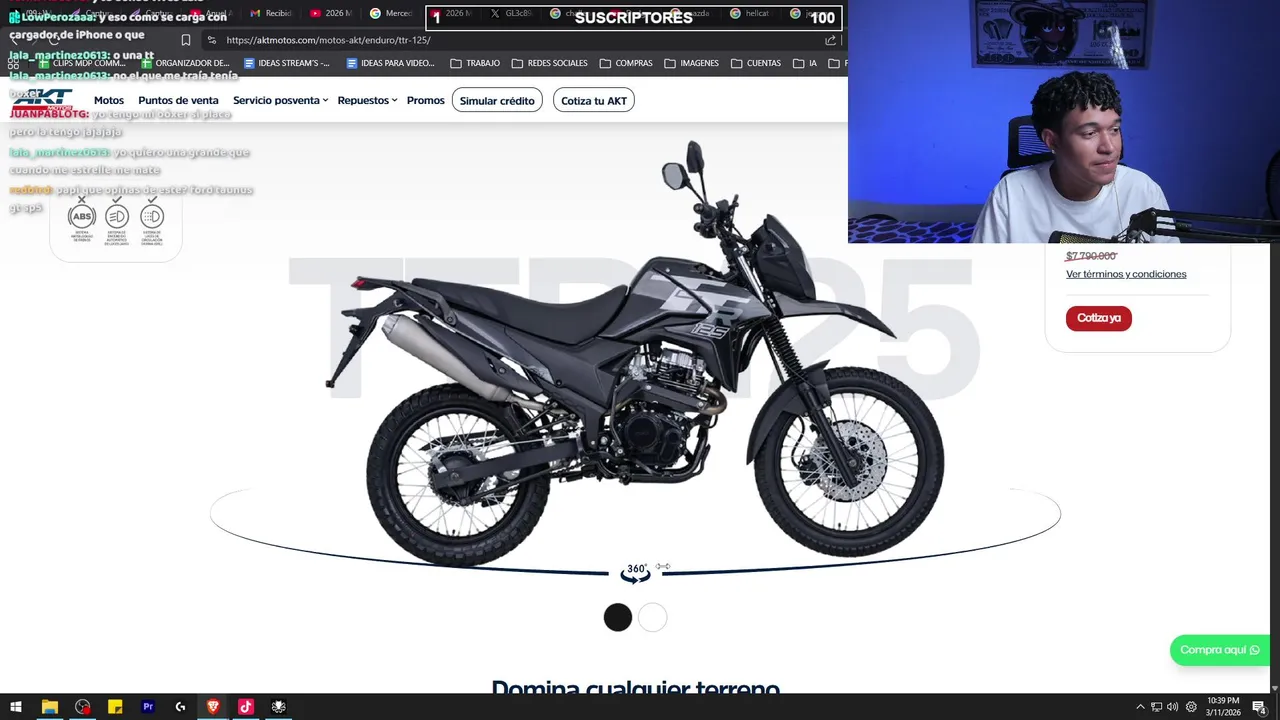The height and width of the screenshot is (720, 1280).
Task: Click the AKT Motos logo
Action: tap(42, 100)
